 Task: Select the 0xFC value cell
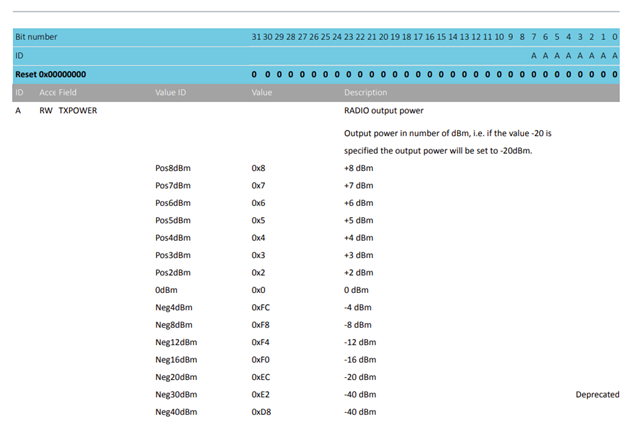pos(260,307)
